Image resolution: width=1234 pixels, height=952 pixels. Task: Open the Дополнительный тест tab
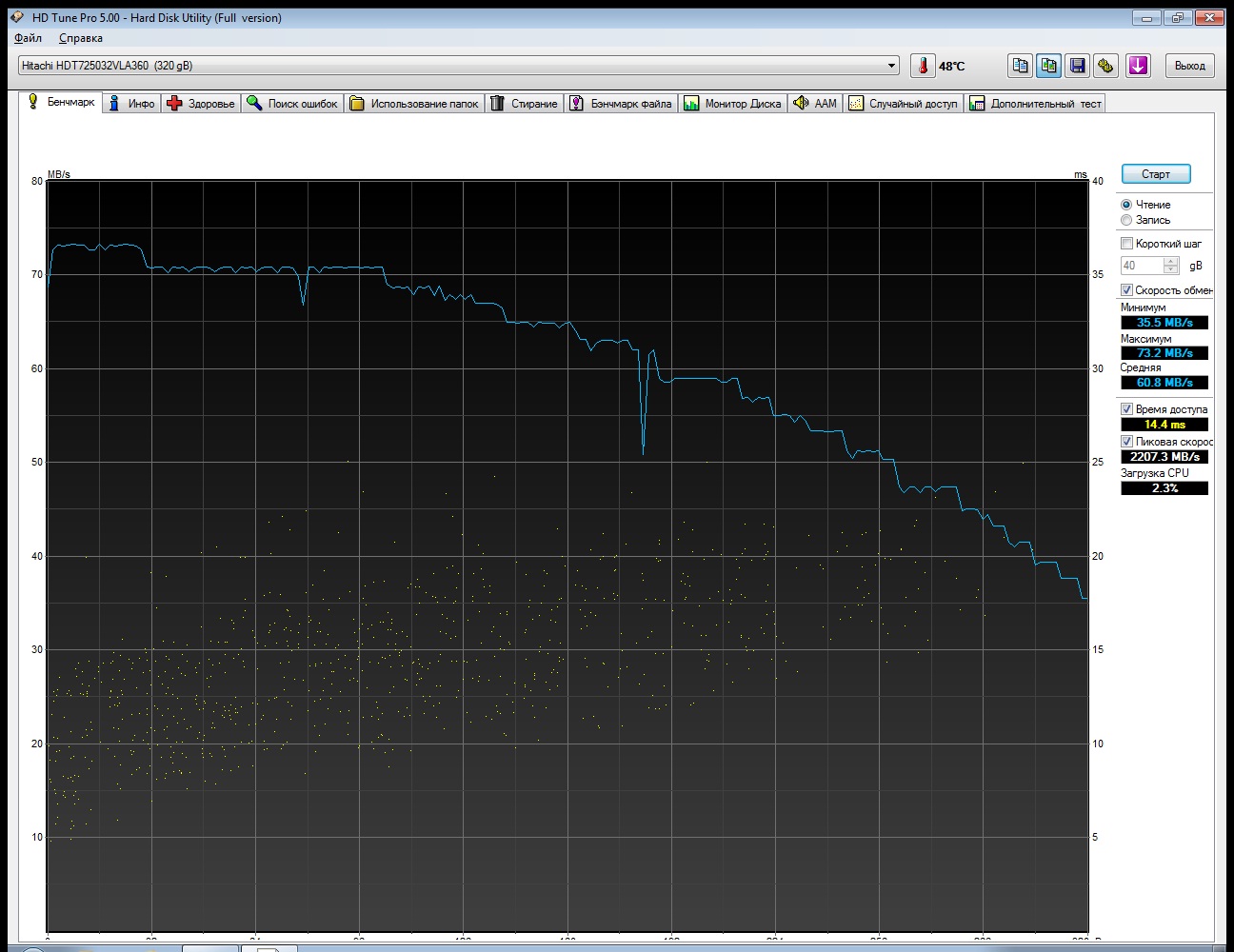(1035, 104)
